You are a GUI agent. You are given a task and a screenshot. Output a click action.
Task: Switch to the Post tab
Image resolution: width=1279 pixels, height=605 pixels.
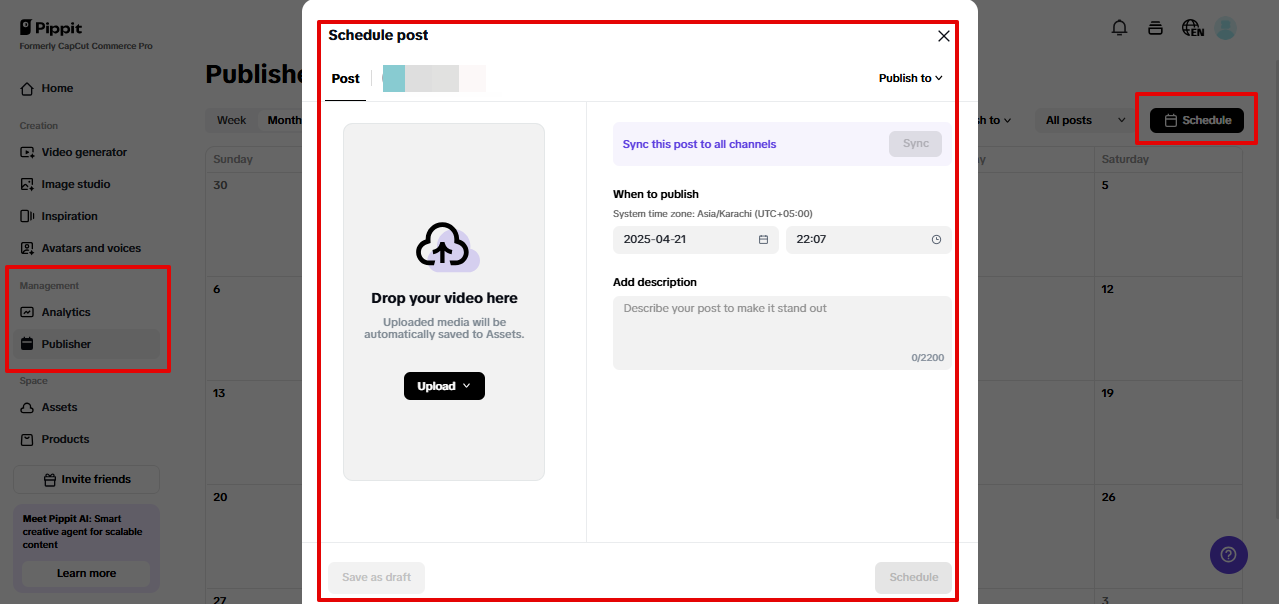345,78
